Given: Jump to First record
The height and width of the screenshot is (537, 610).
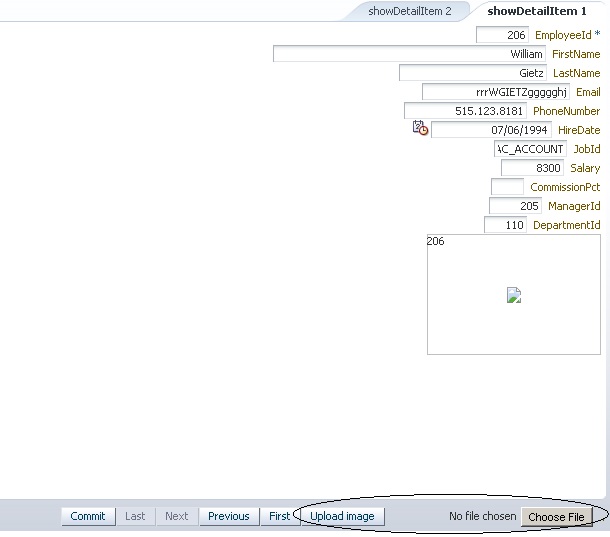Looking at the screenshot, I should 279,516.
